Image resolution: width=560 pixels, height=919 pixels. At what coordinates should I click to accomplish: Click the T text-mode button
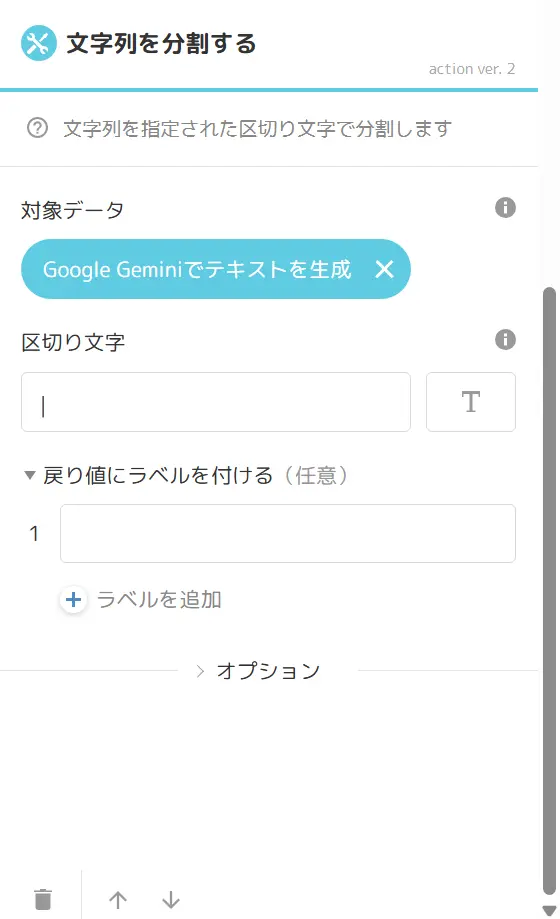point(471,402)
